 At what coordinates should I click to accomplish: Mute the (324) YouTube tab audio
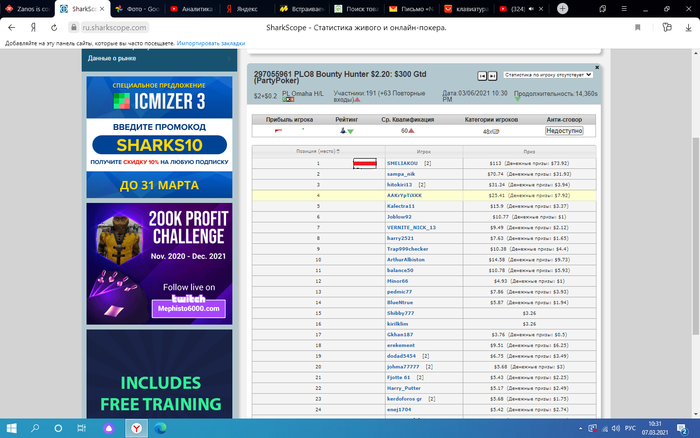pos(531,9)
